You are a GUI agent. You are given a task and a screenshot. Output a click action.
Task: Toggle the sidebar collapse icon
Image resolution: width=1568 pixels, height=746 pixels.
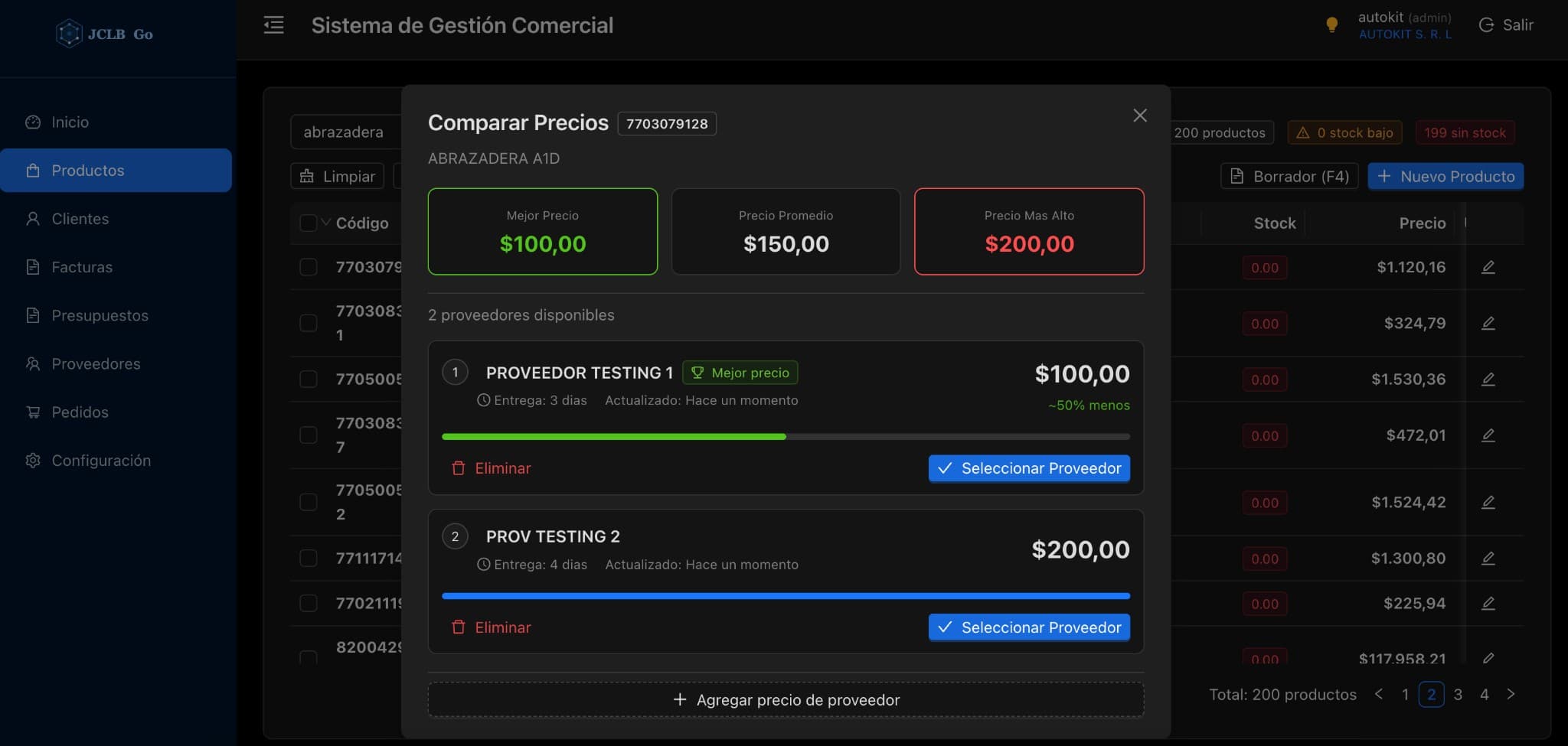pyautogui.click(x=273, y=24)
